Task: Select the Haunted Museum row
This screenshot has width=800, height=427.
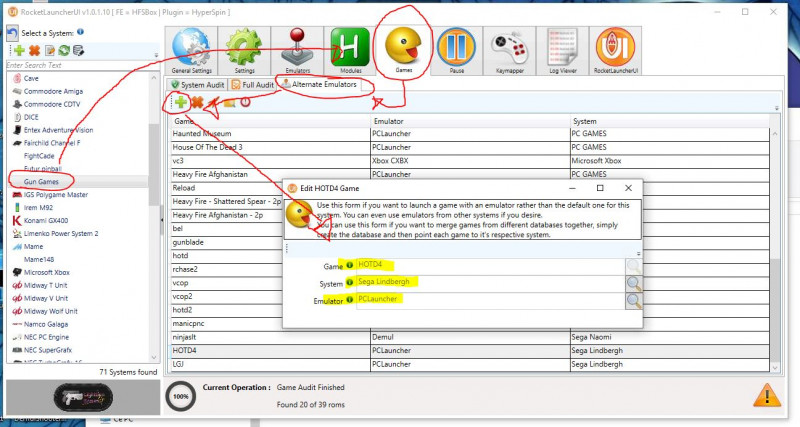Action: click(470, 134)
